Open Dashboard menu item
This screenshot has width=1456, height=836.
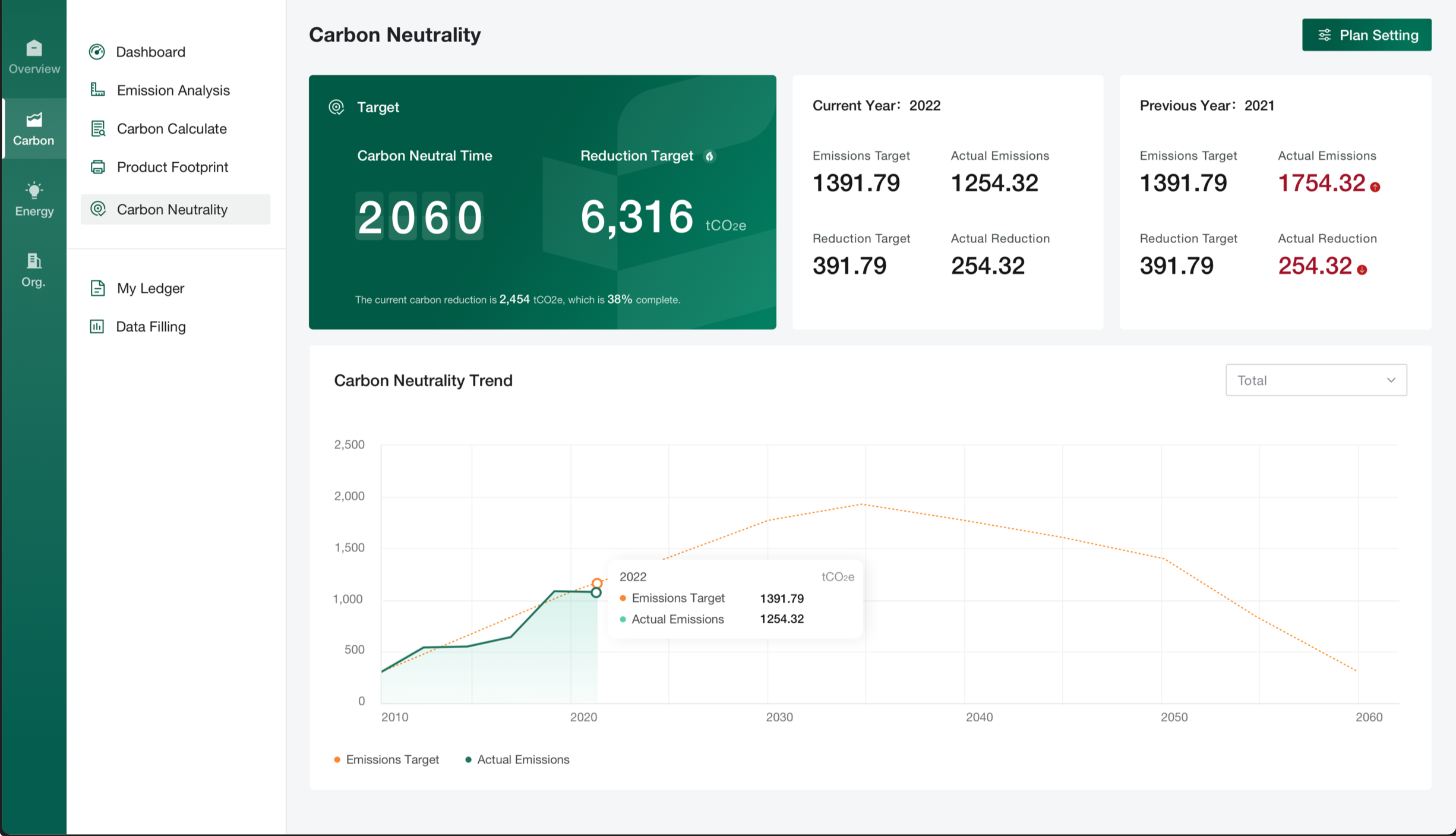150,52
